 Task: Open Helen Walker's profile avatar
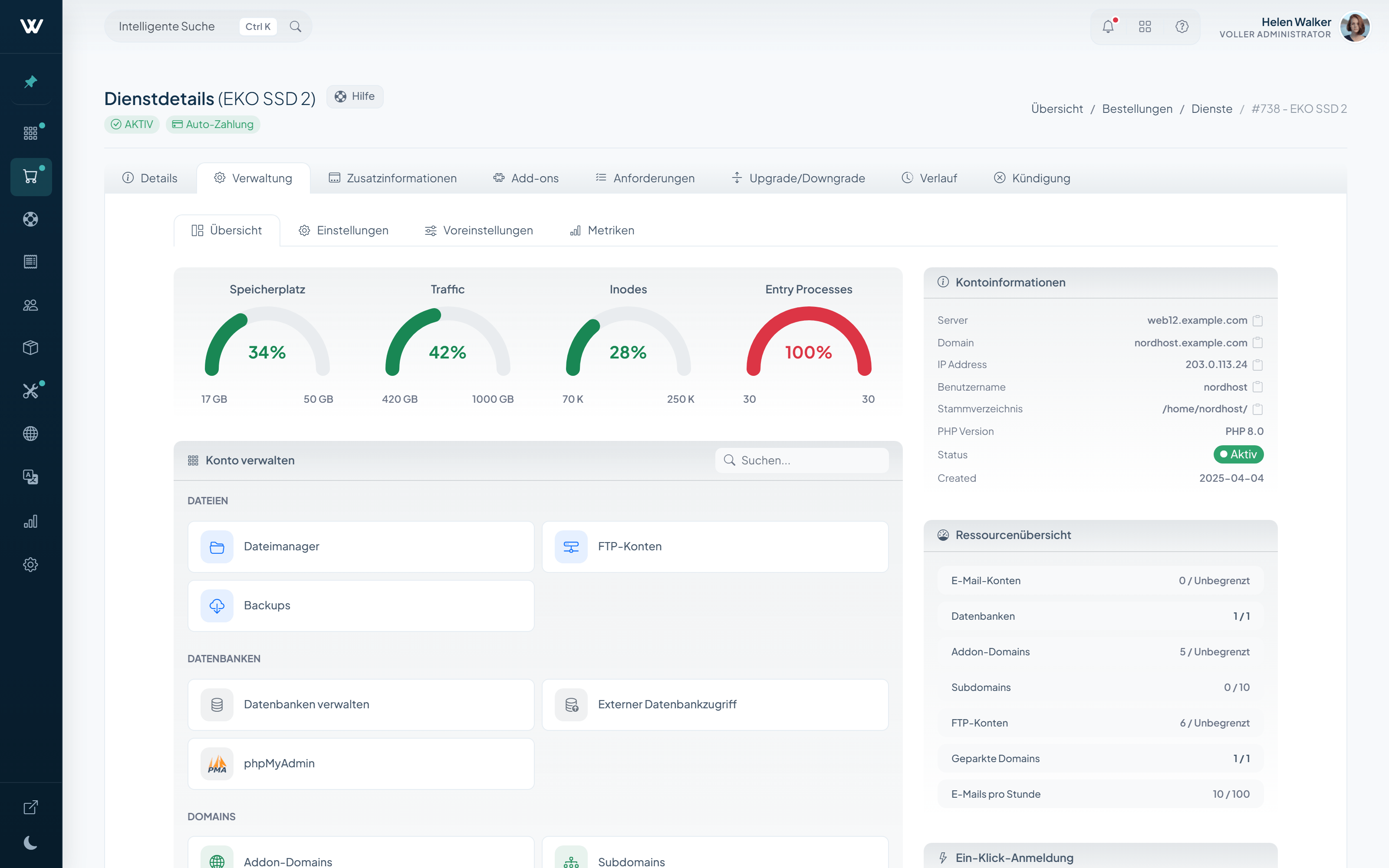point(1355,26)
